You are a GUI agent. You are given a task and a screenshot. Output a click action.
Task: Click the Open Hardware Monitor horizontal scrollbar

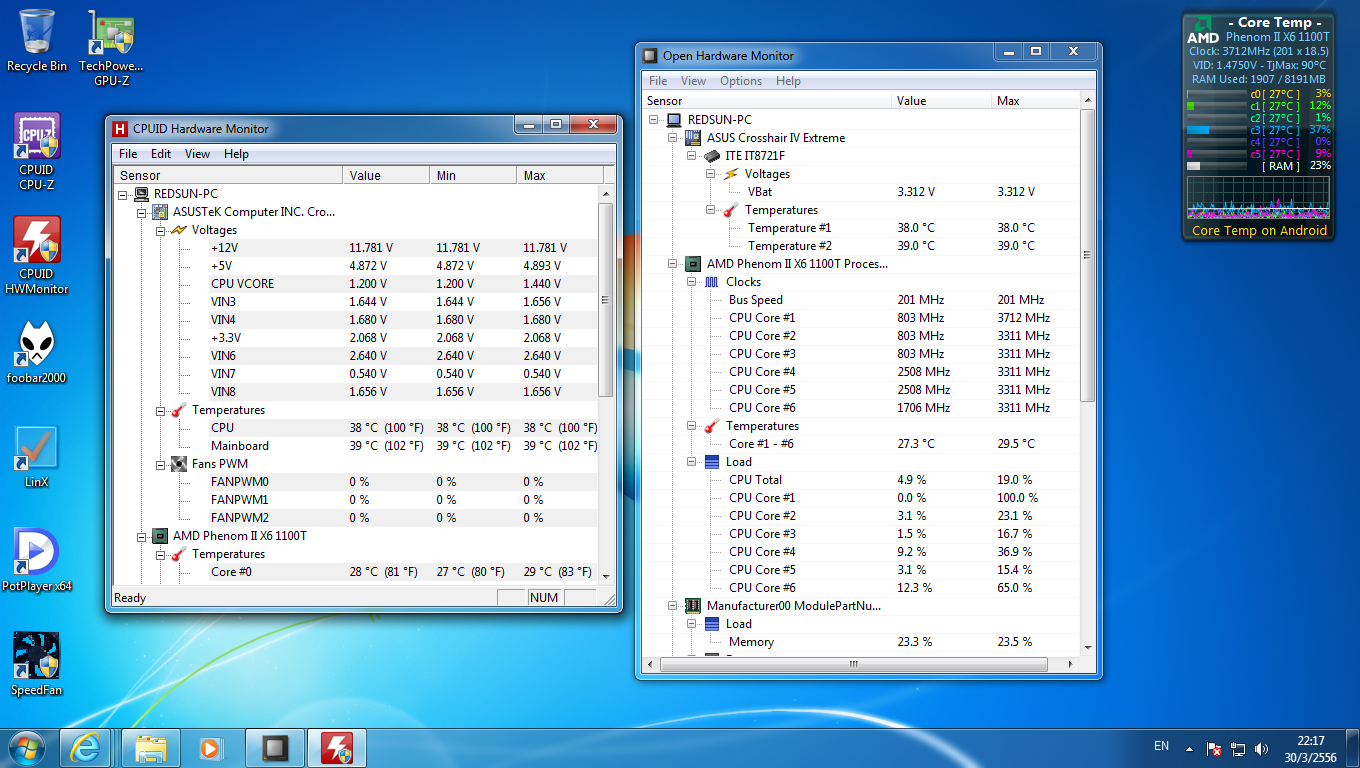click(x=853, y=664)
